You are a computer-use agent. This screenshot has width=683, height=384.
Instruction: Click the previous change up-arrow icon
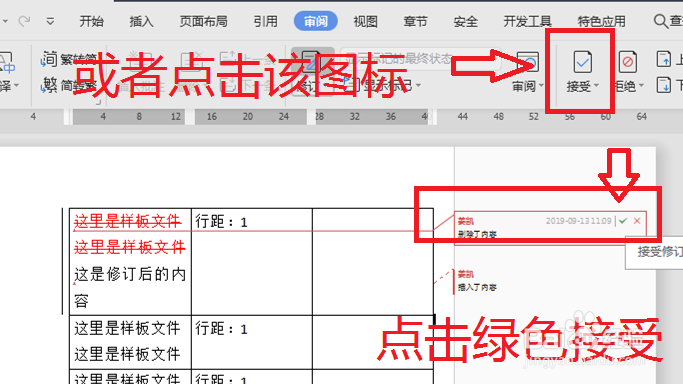pyautogui.click(x=663, y=59)
